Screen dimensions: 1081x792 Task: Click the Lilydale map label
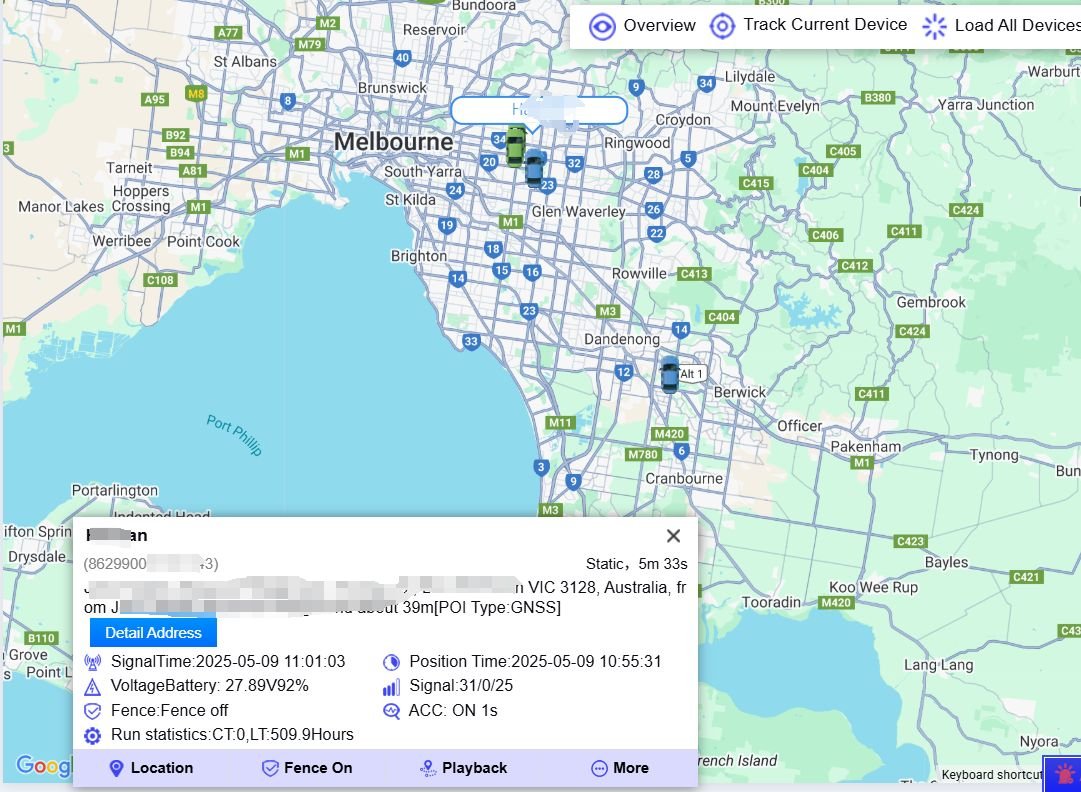pos(749,77)
